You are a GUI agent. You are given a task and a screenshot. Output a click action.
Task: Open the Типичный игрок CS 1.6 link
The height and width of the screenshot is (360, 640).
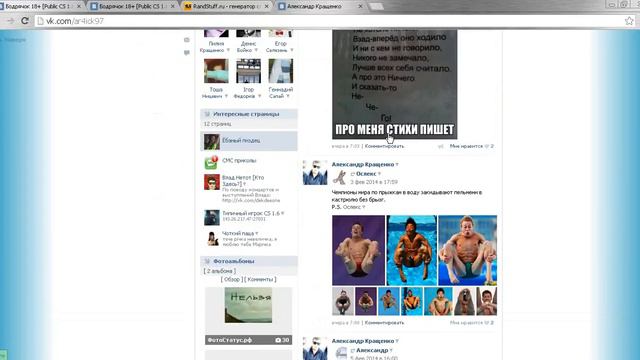point(251,213)
